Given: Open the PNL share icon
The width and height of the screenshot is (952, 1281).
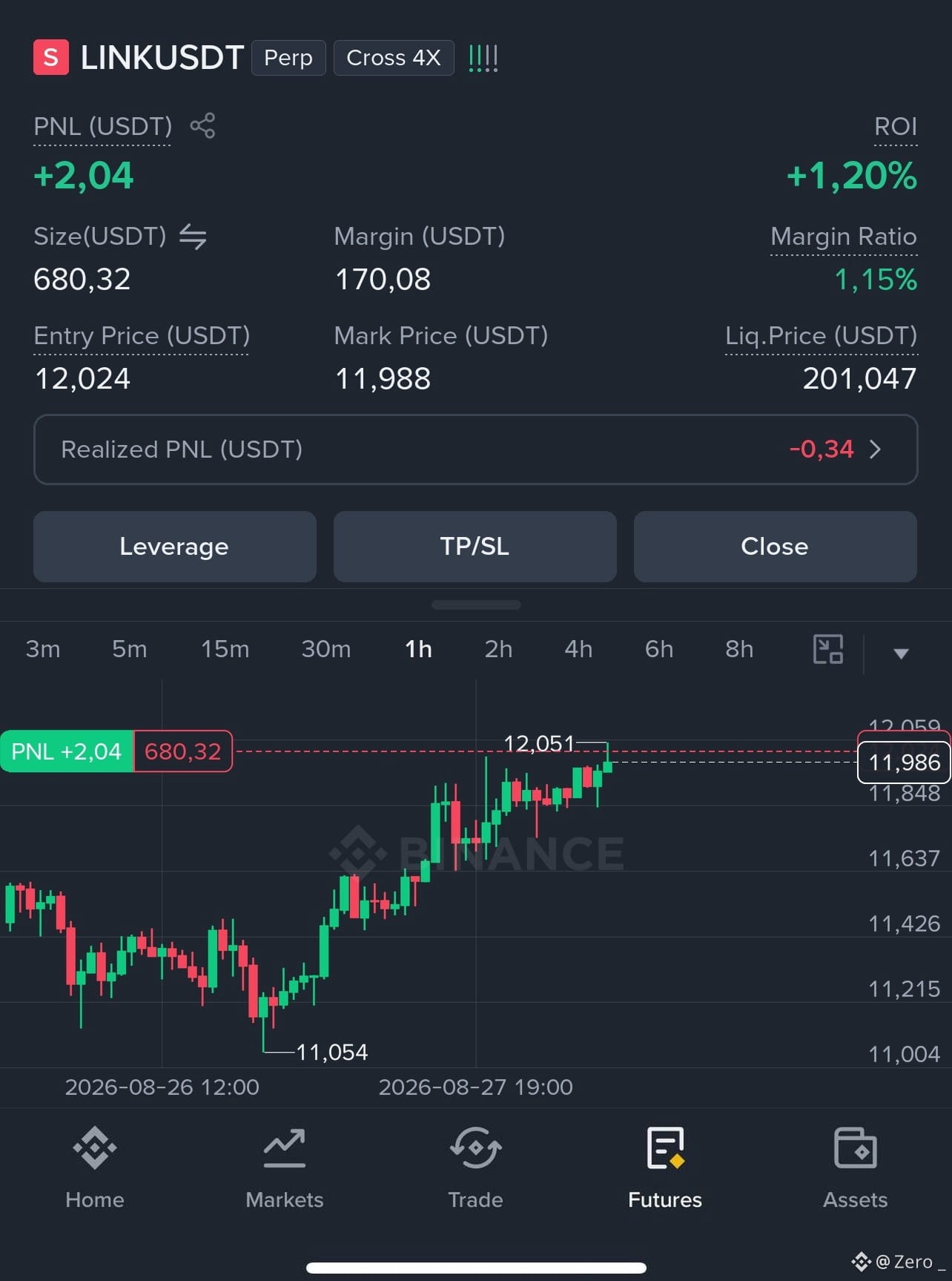Looking at the screenshot, I should tap(202, 126).
